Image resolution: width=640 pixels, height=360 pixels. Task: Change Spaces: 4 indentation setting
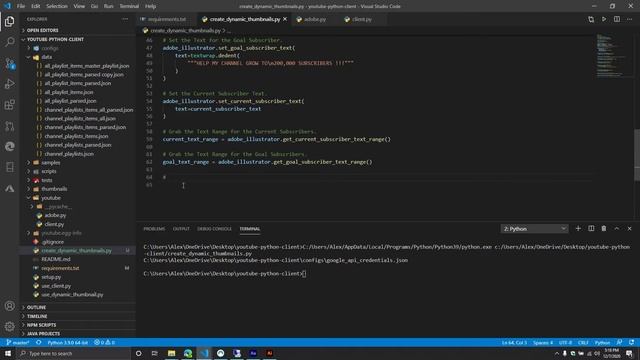point(543,342)
